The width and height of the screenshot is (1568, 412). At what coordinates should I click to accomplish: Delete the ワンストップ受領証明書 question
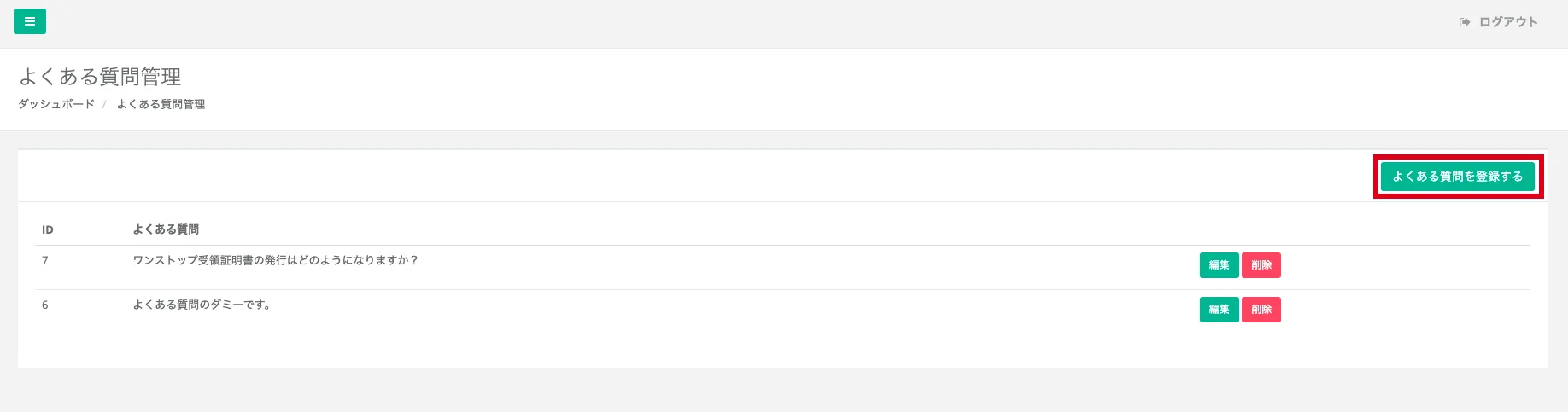pyautogui.click(x=1261, y=265)
